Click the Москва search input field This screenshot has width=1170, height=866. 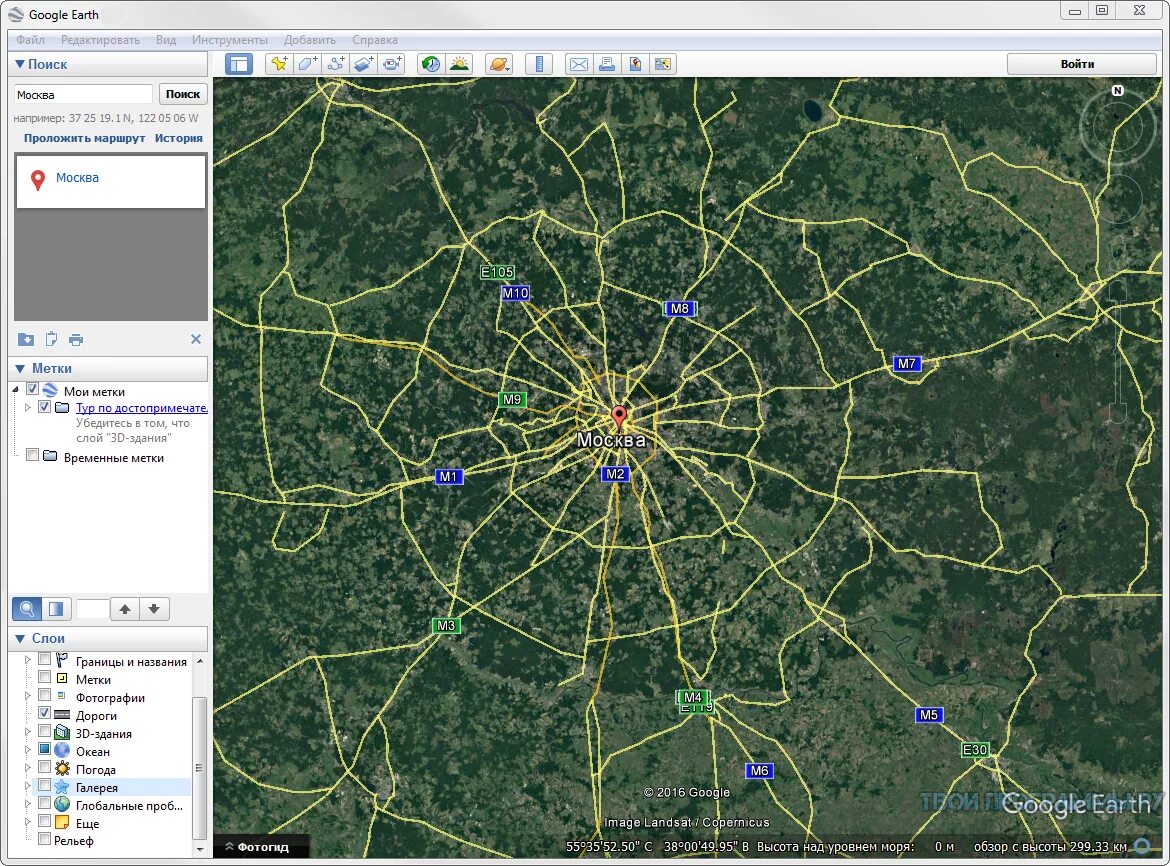tap(84, 95)
